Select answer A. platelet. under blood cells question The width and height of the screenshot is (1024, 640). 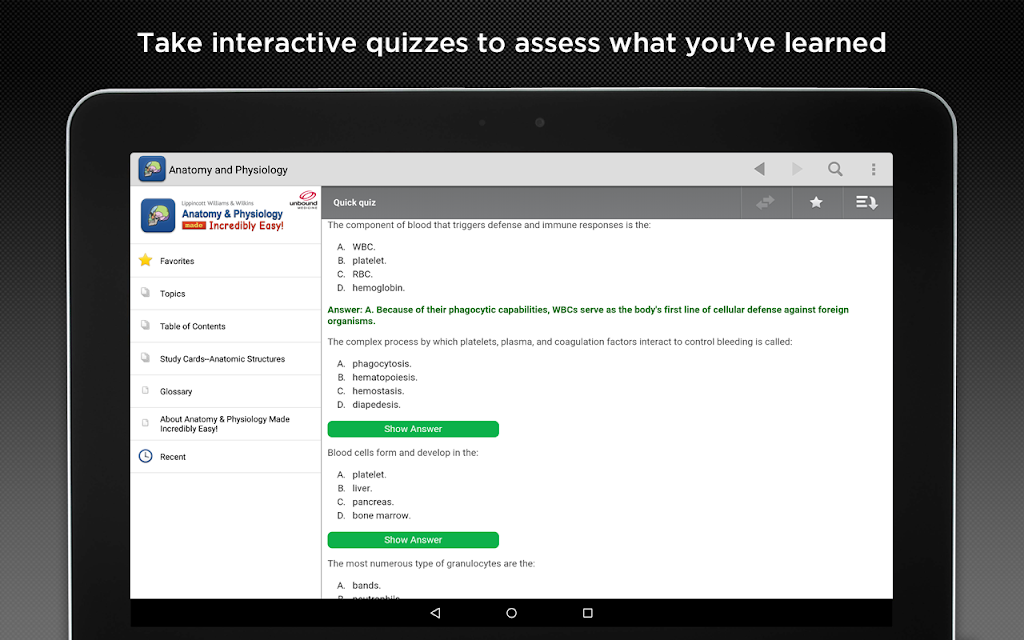(x=362, y=475)
